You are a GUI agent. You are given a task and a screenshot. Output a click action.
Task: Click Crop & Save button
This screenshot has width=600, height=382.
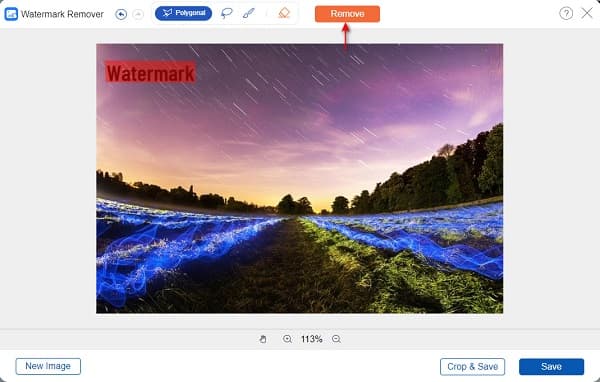coord(473,367)
